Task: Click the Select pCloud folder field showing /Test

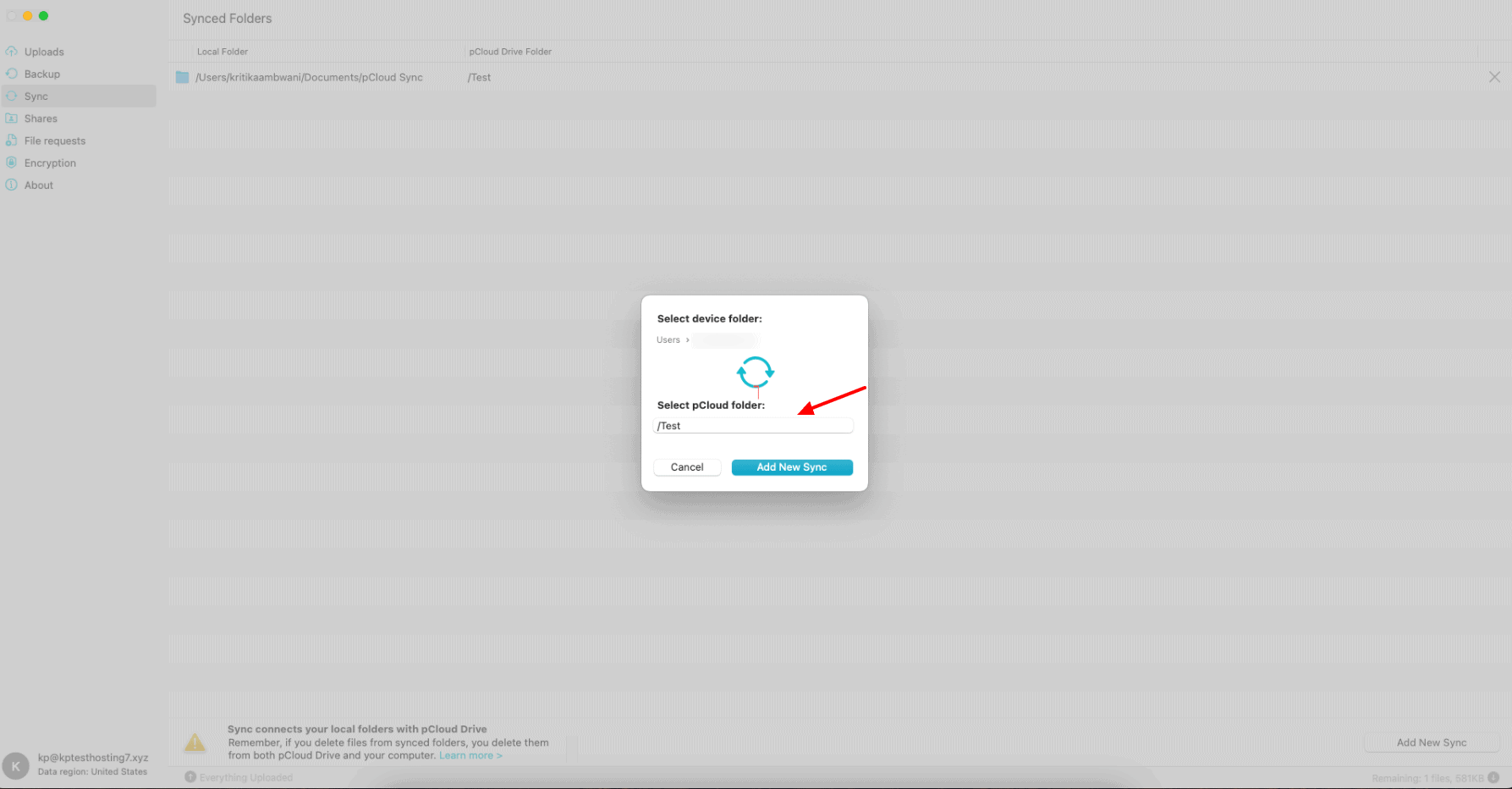Action: click(x=753, y=426)
